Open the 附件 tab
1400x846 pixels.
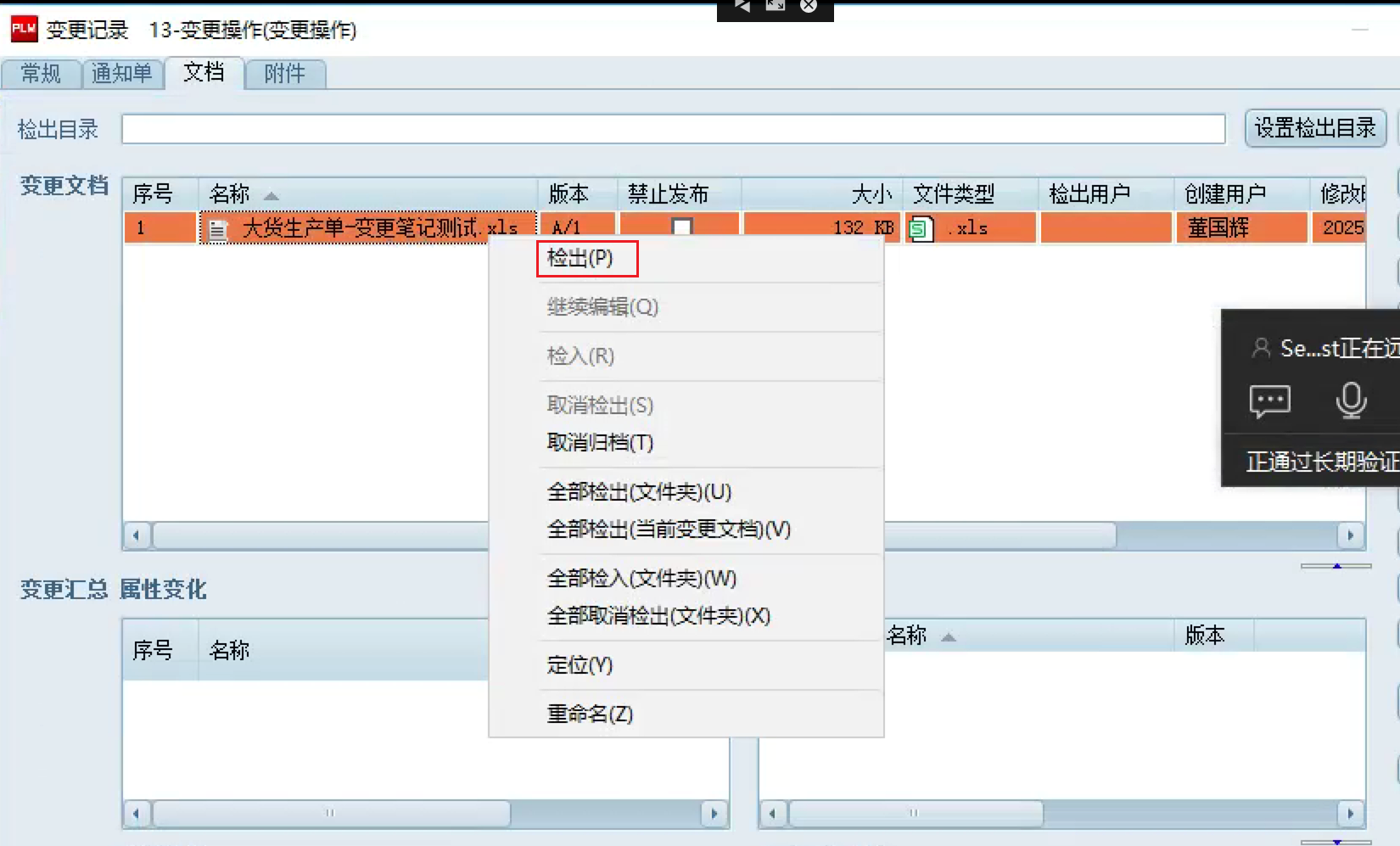coord(285,74)
